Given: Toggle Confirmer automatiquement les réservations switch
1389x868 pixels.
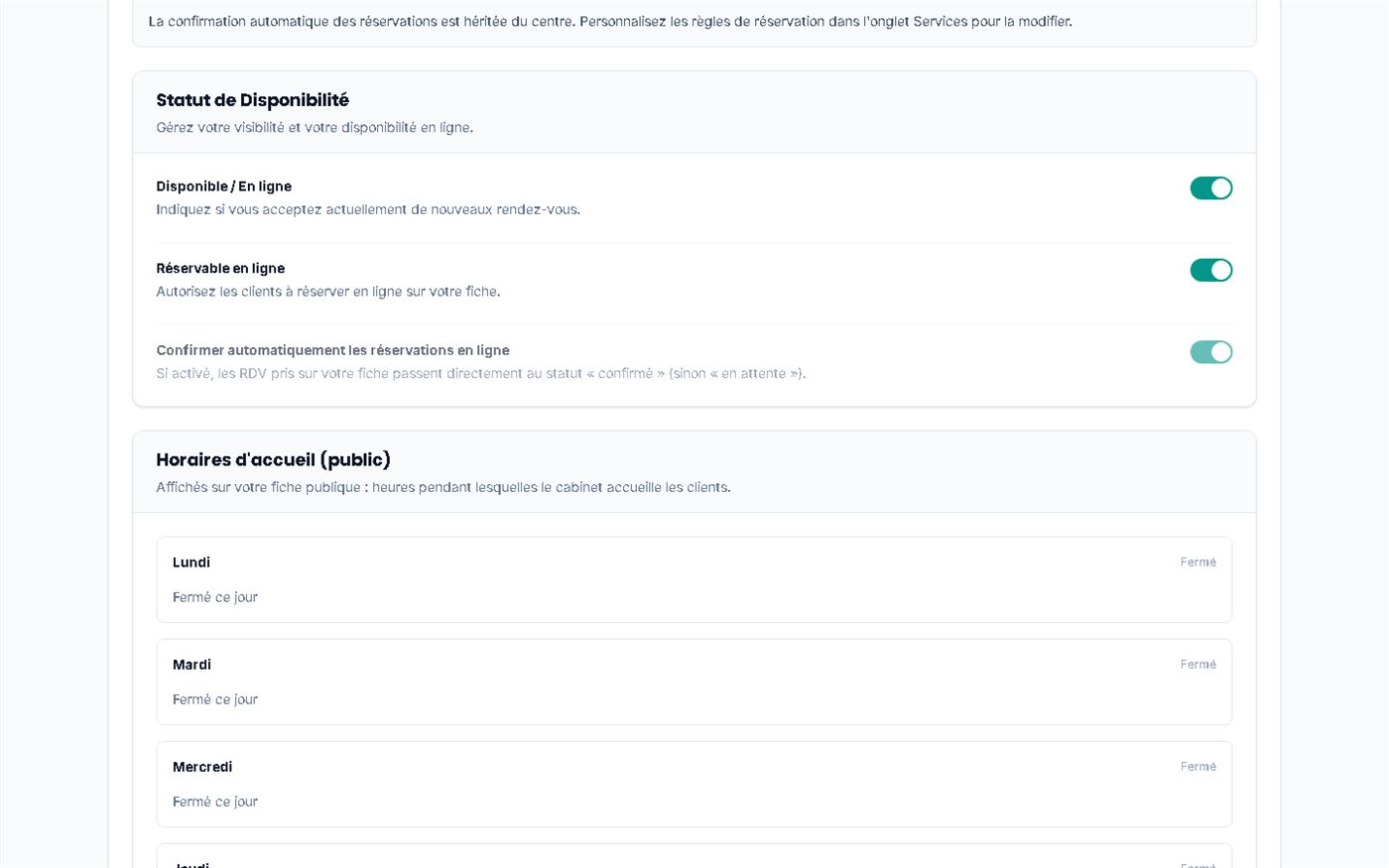Looking at the screenshot, I should click(1210, 352).
